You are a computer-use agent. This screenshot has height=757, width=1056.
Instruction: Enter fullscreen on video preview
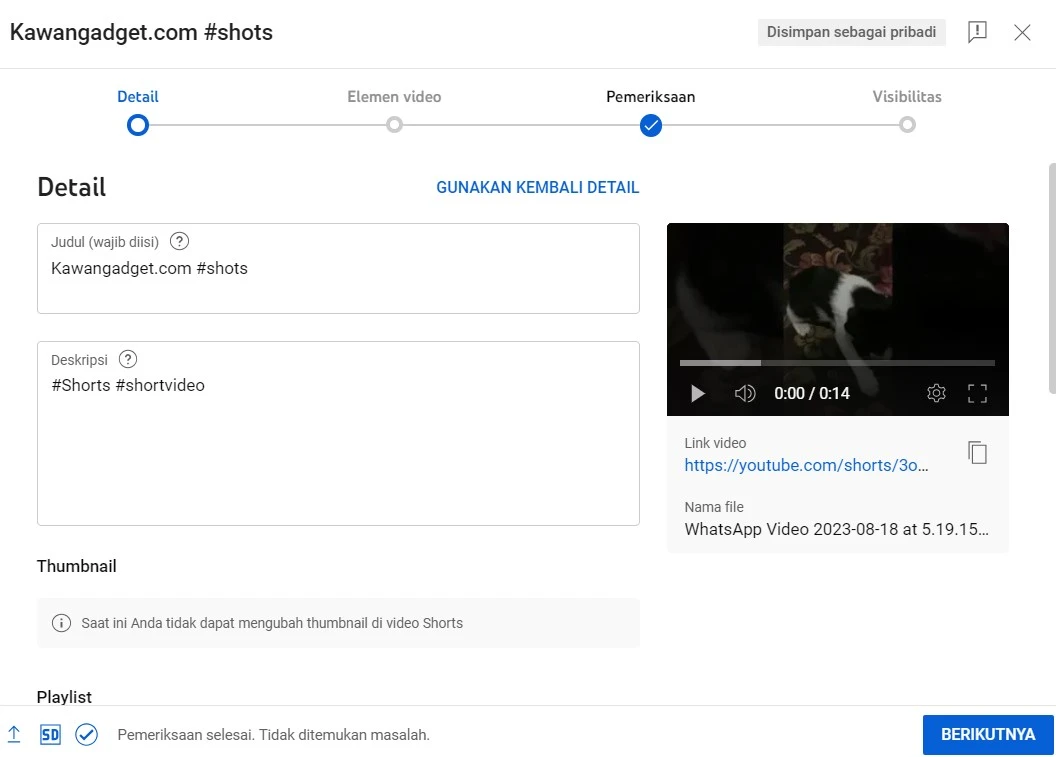pos(977,393)
